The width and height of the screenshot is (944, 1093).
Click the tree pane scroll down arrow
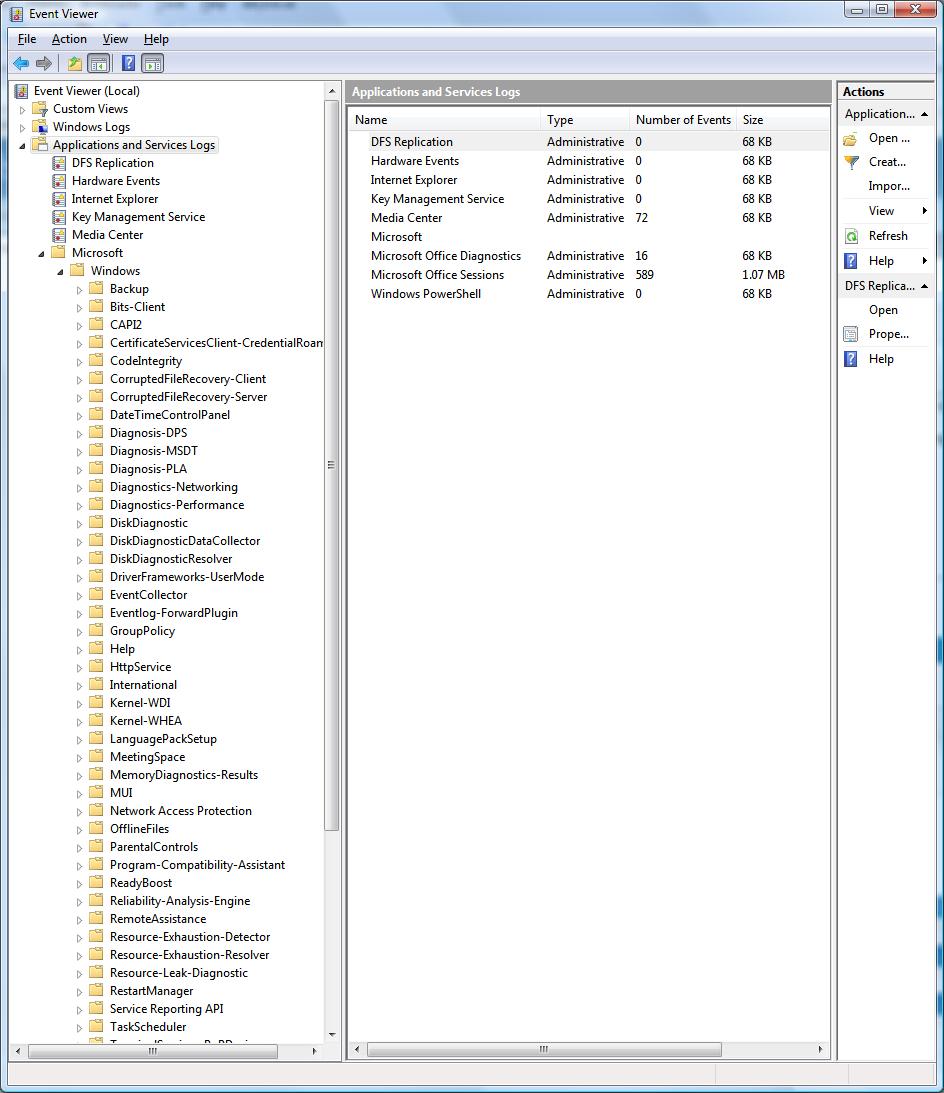pyautogui.click(x=332, y=1035)
